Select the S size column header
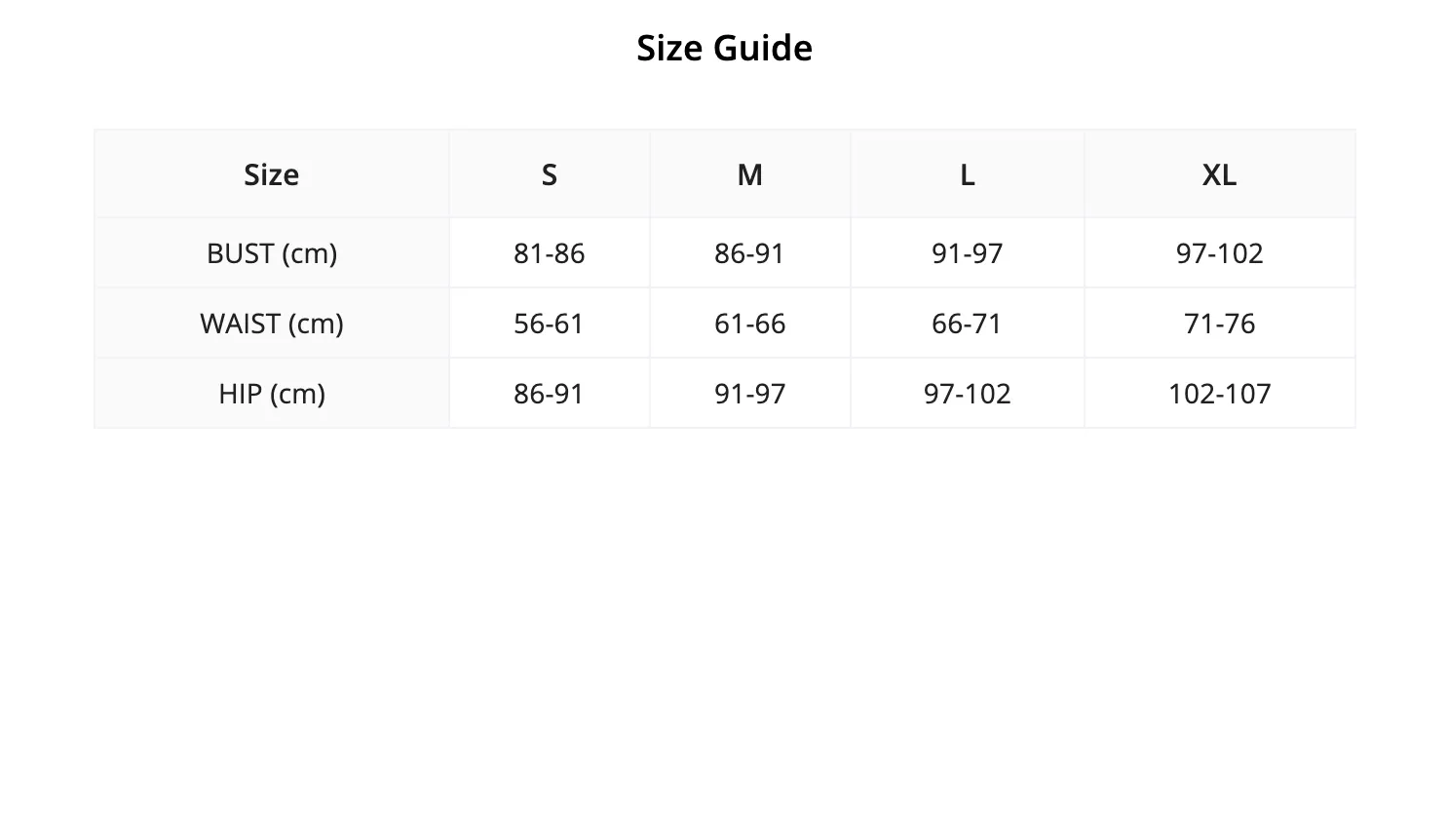The width and height of the screenshot is (1448, 840). point(550,174)
